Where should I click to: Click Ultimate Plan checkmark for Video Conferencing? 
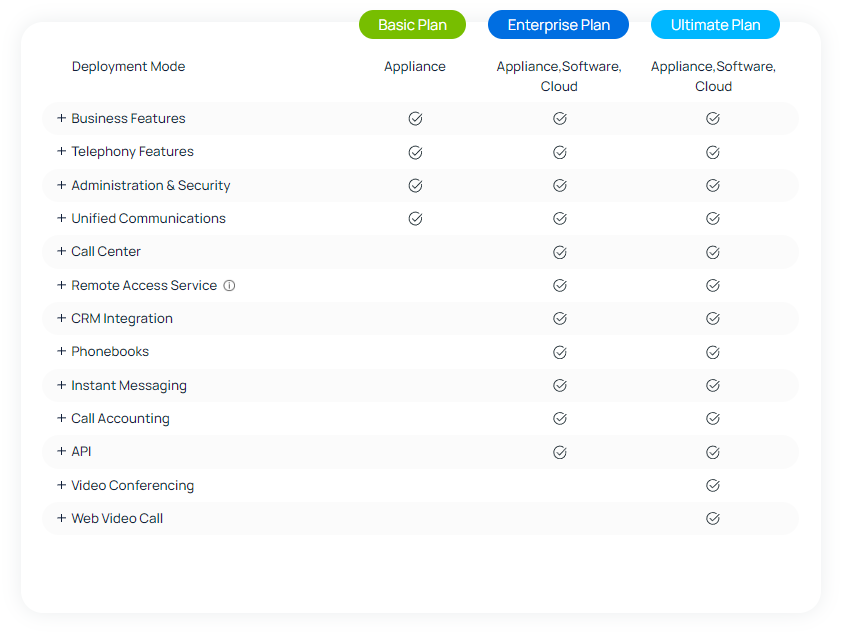[713, 486]
